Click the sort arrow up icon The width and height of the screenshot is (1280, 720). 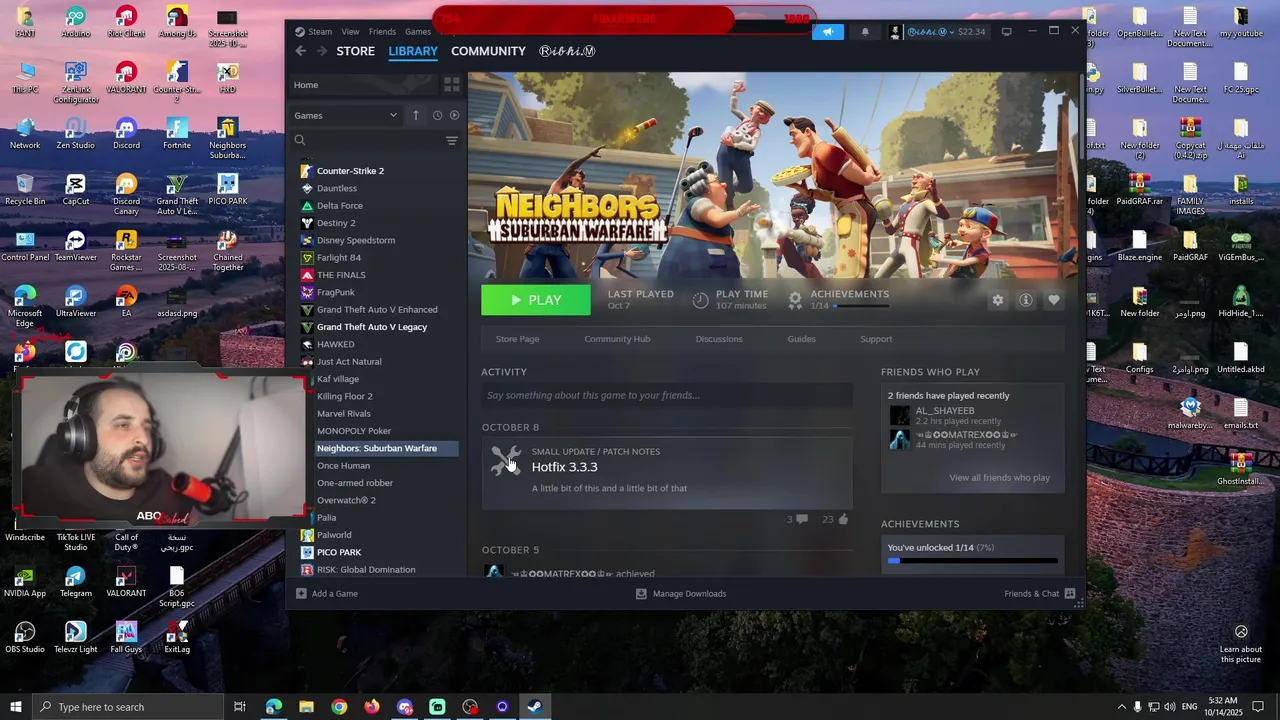point(416,115)
